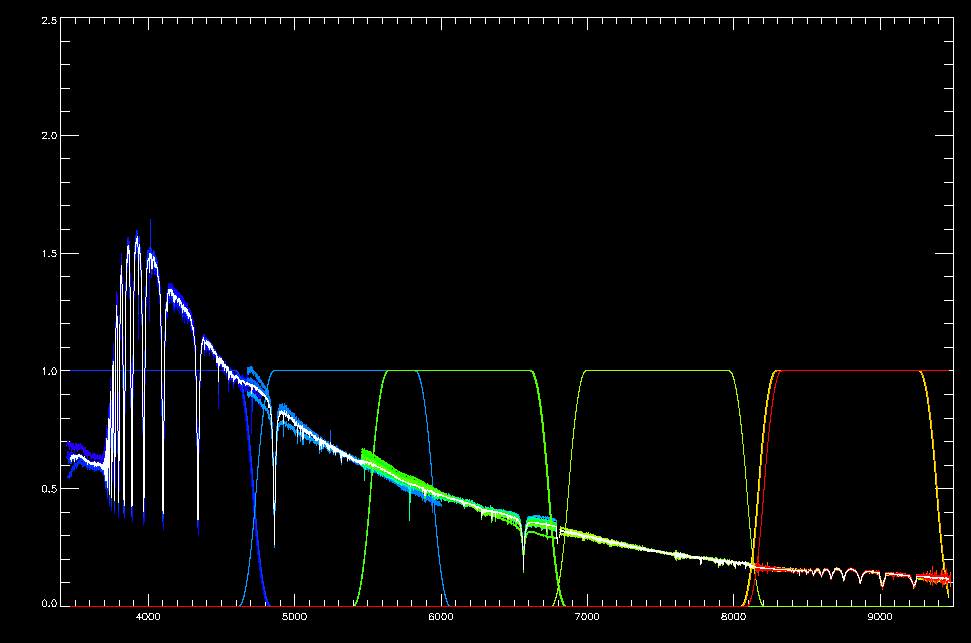Select the 2.0 y-axis label
The image size is (971, 643).
46,135
